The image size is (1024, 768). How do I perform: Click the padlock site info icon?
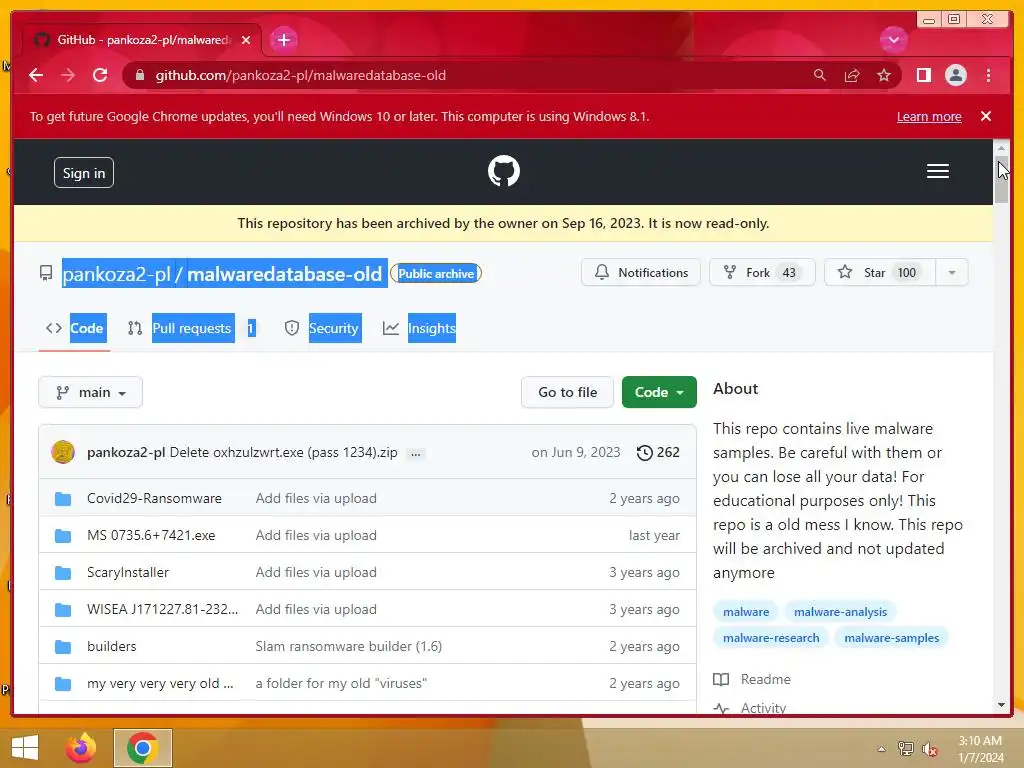coord(139,75)
